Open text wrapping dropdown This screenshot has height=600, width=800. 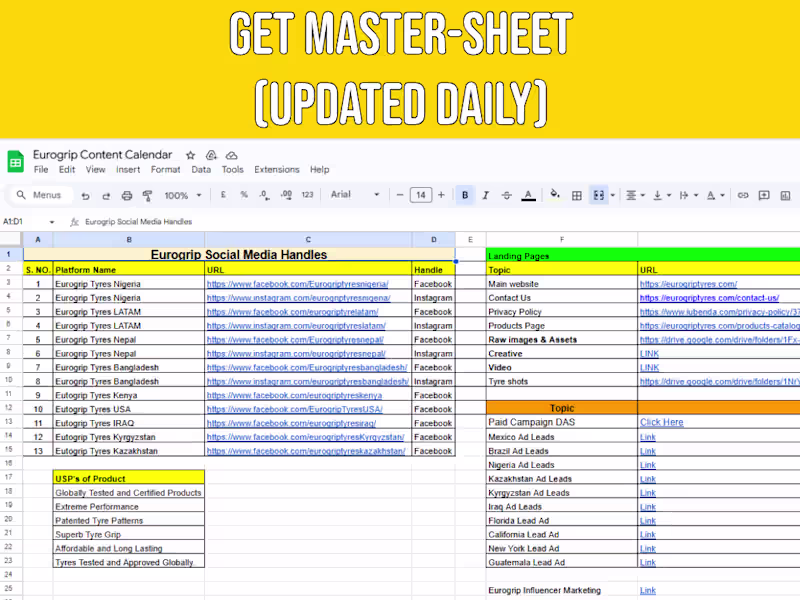[689, 195]
